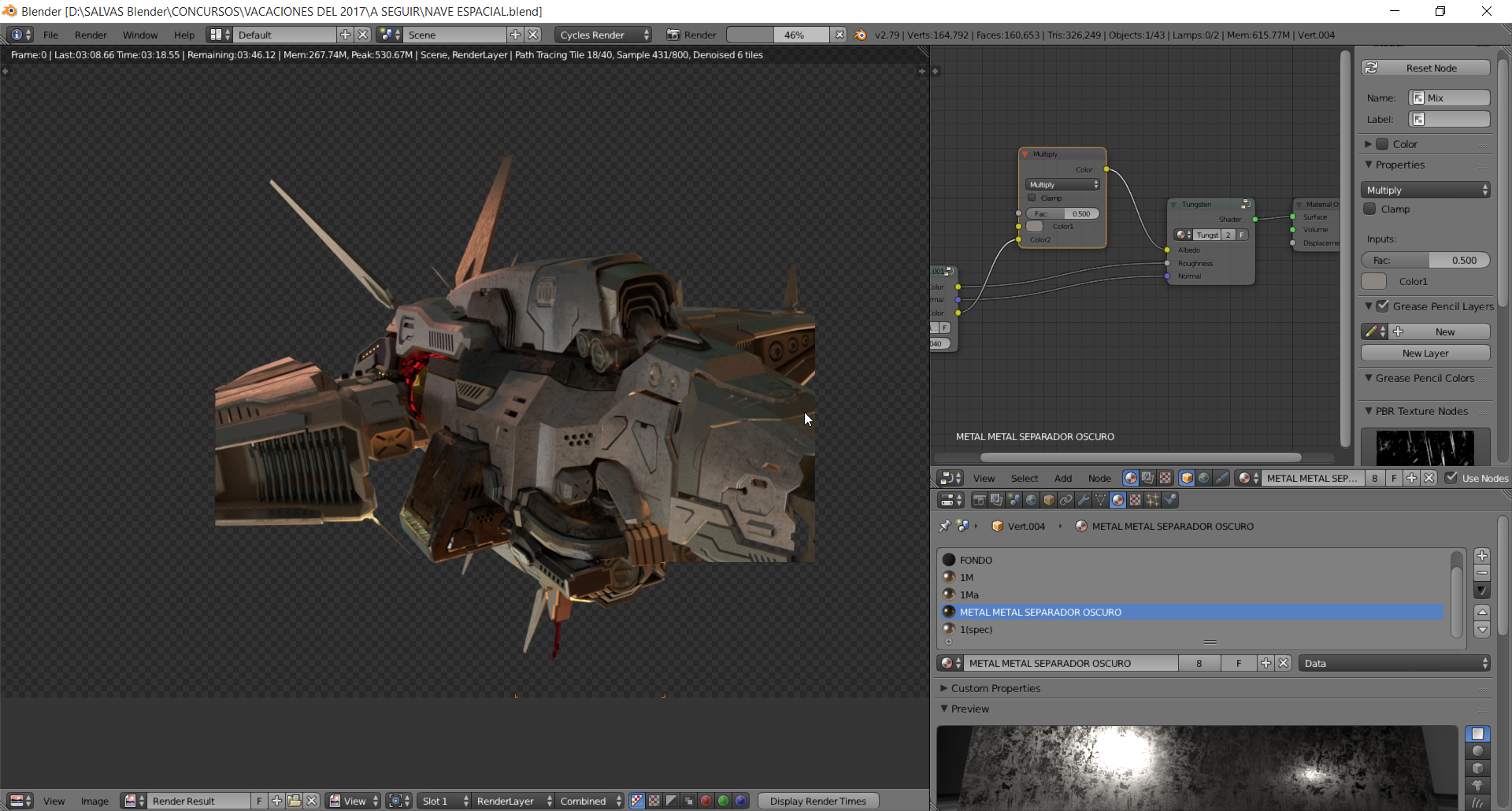Click Display Render Times button
1512x811 pixels.
[818, 801]
